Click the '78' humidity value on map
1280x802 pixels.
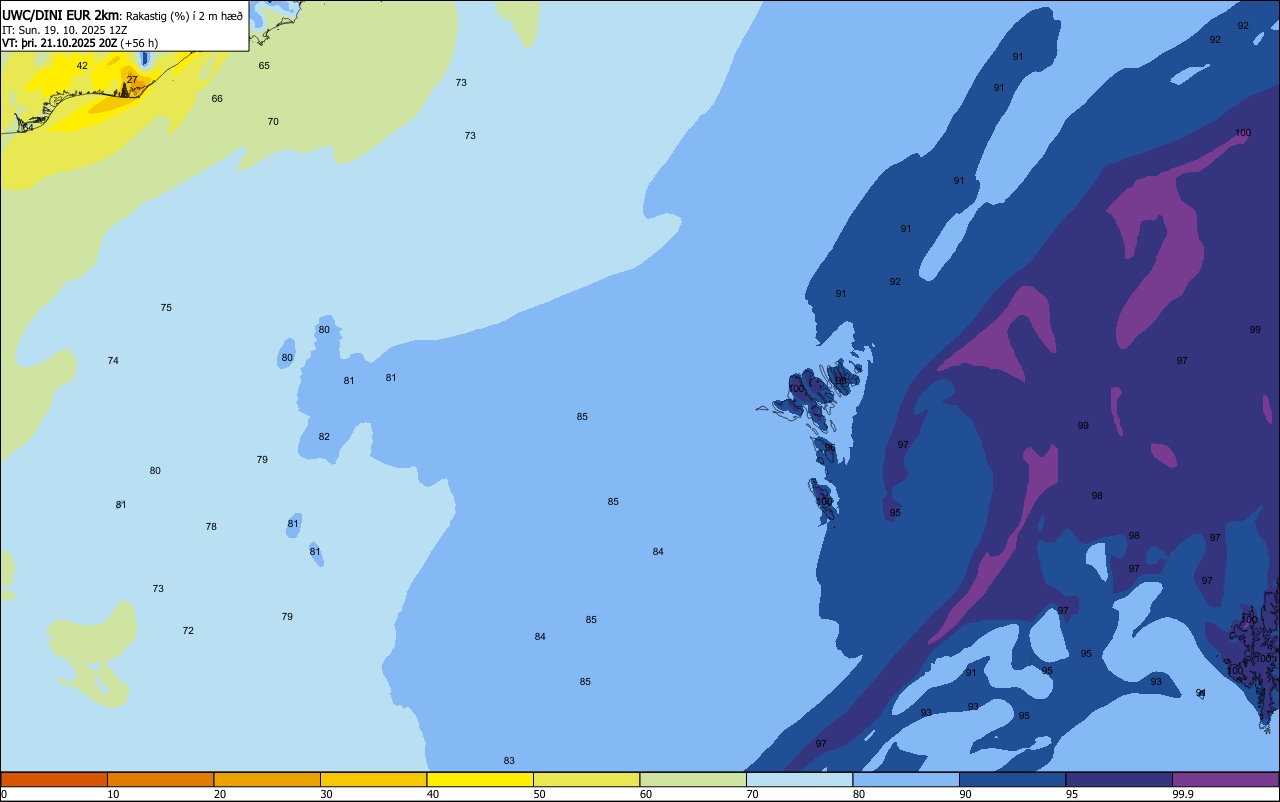coord(211,527)
